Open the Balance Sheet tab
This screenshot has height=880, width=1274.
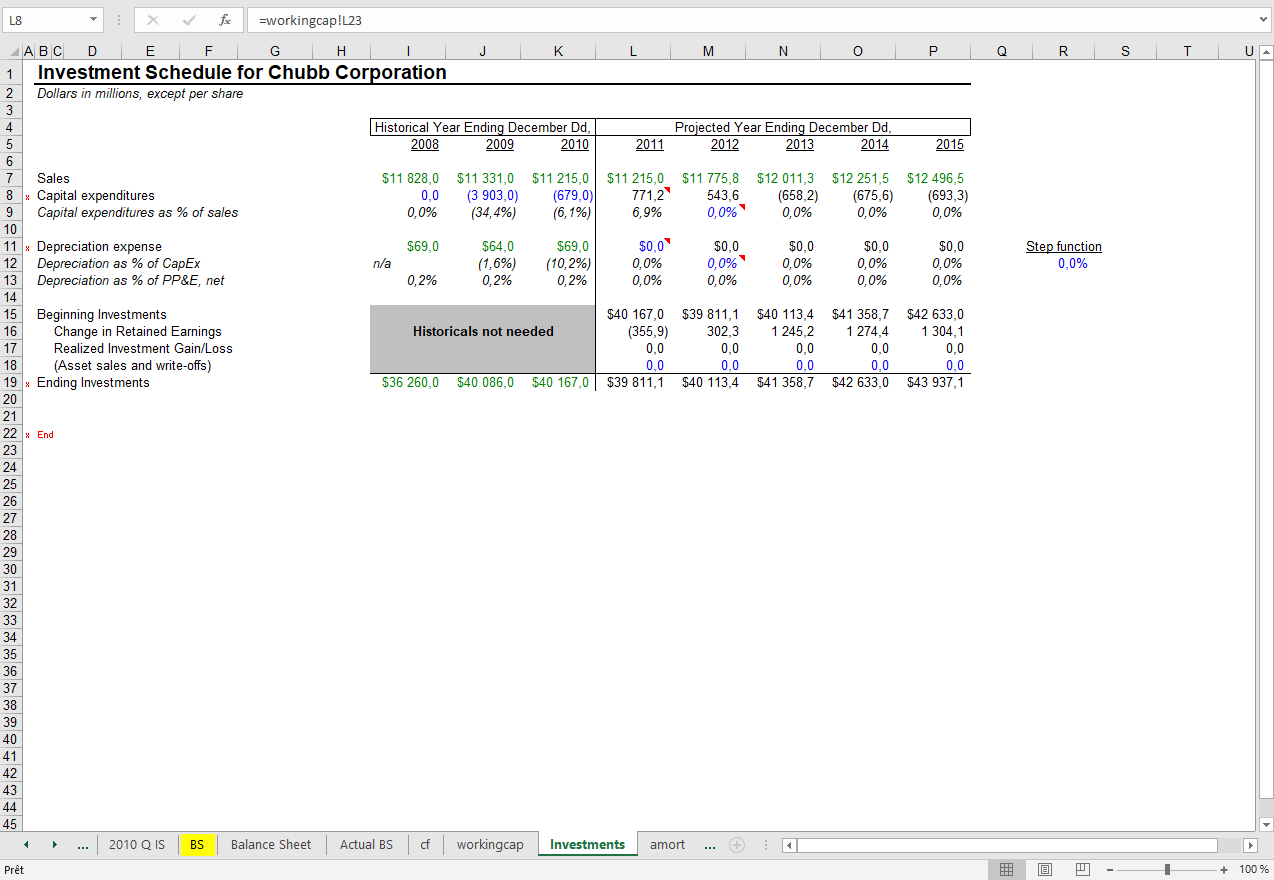271,845
